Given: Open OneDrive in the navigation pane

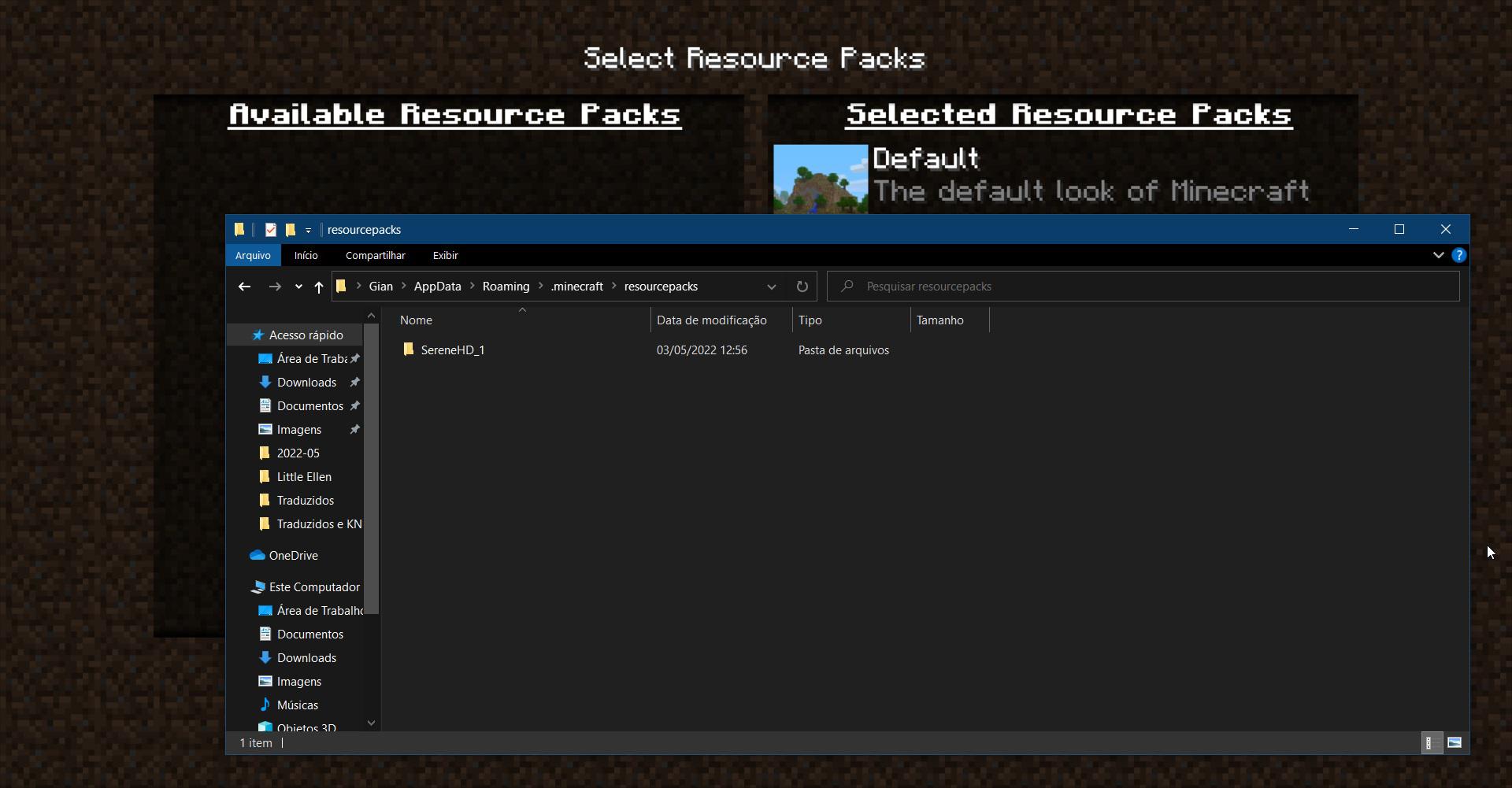Looking at the screenshot, I should tap(293, 555).
